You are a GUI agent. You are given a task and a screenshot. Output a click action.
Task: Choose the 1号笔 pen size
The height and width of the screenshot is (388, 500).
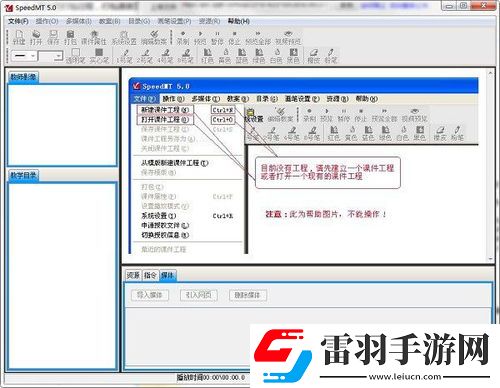point(124,56)
